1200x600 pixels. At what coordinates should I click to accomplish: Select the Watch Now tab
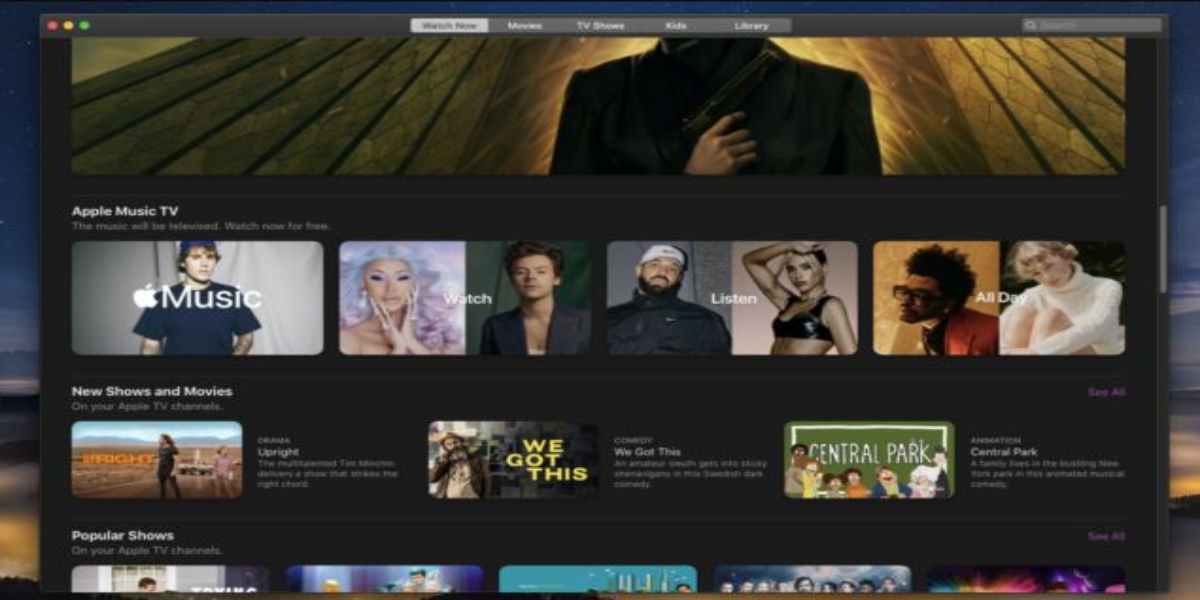[449, 25]
